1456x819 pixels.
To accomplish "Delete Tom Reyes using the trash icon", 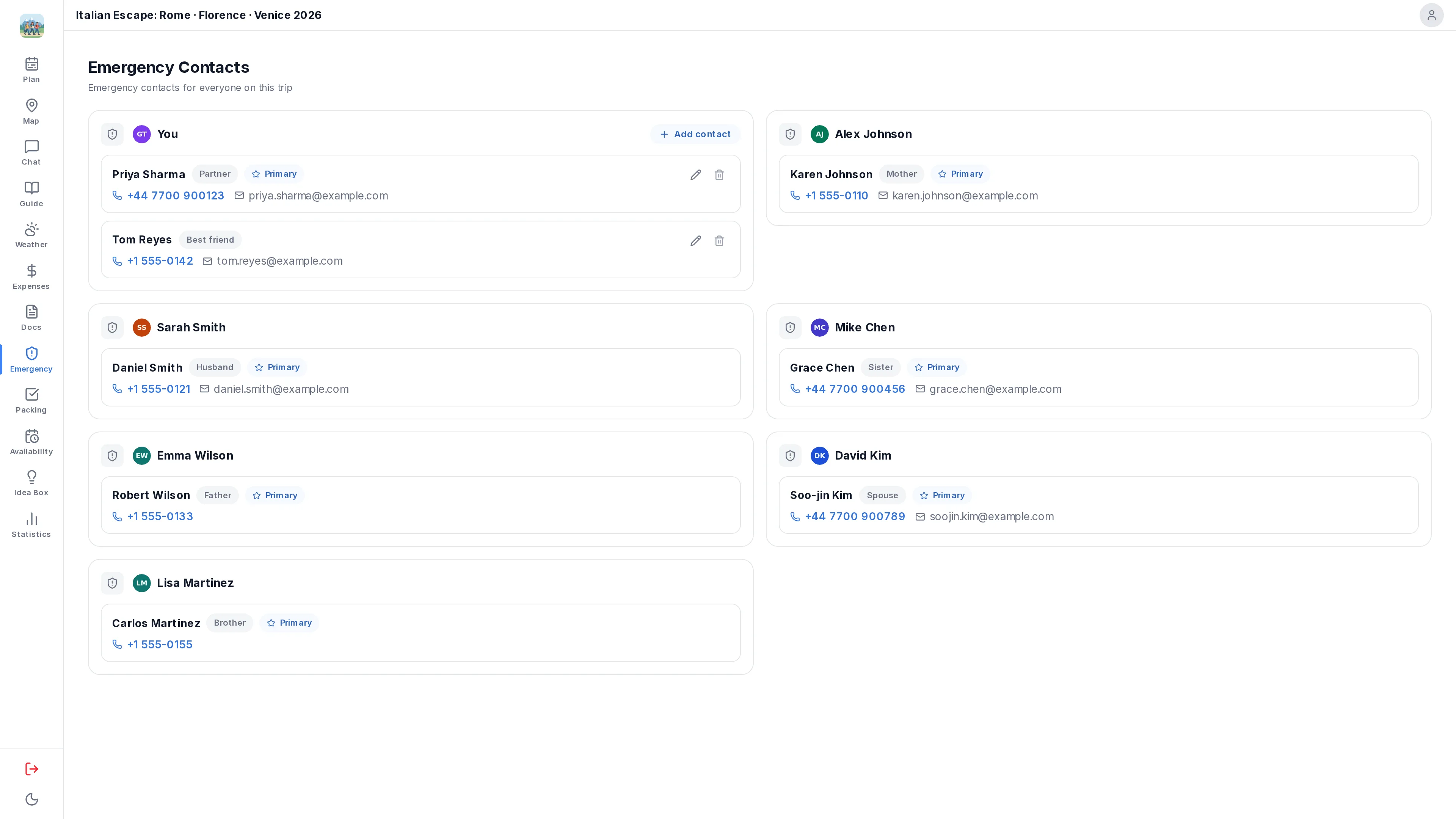I will [719, 241].
